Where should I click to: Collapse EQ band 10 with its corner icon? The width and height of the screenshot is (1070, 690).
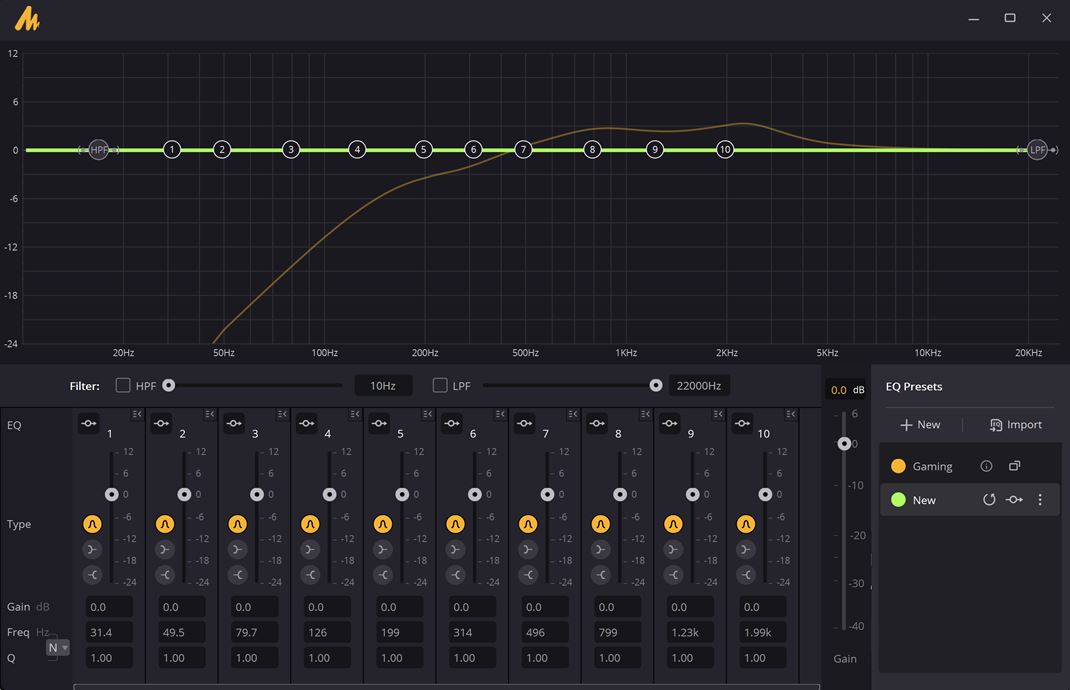[791, 414]
